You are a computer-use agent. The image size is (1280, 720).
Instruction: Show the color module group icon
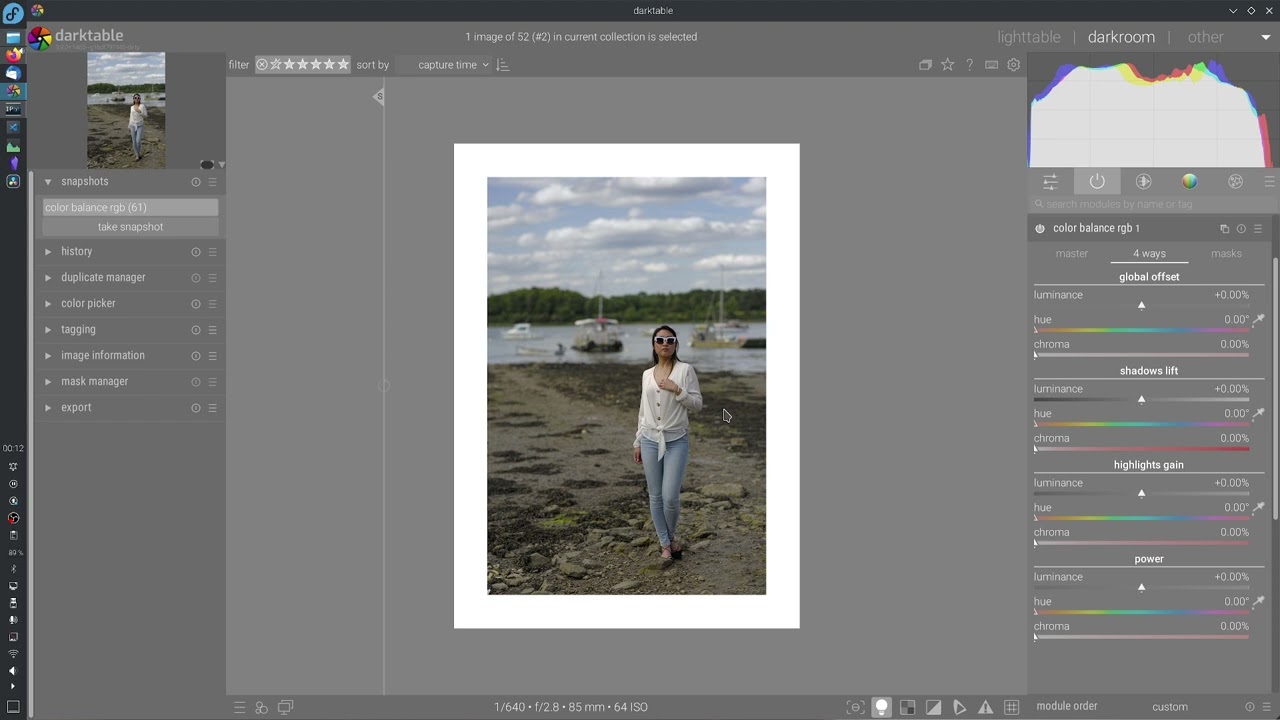pyautogui.click(x=1189, y=181)
